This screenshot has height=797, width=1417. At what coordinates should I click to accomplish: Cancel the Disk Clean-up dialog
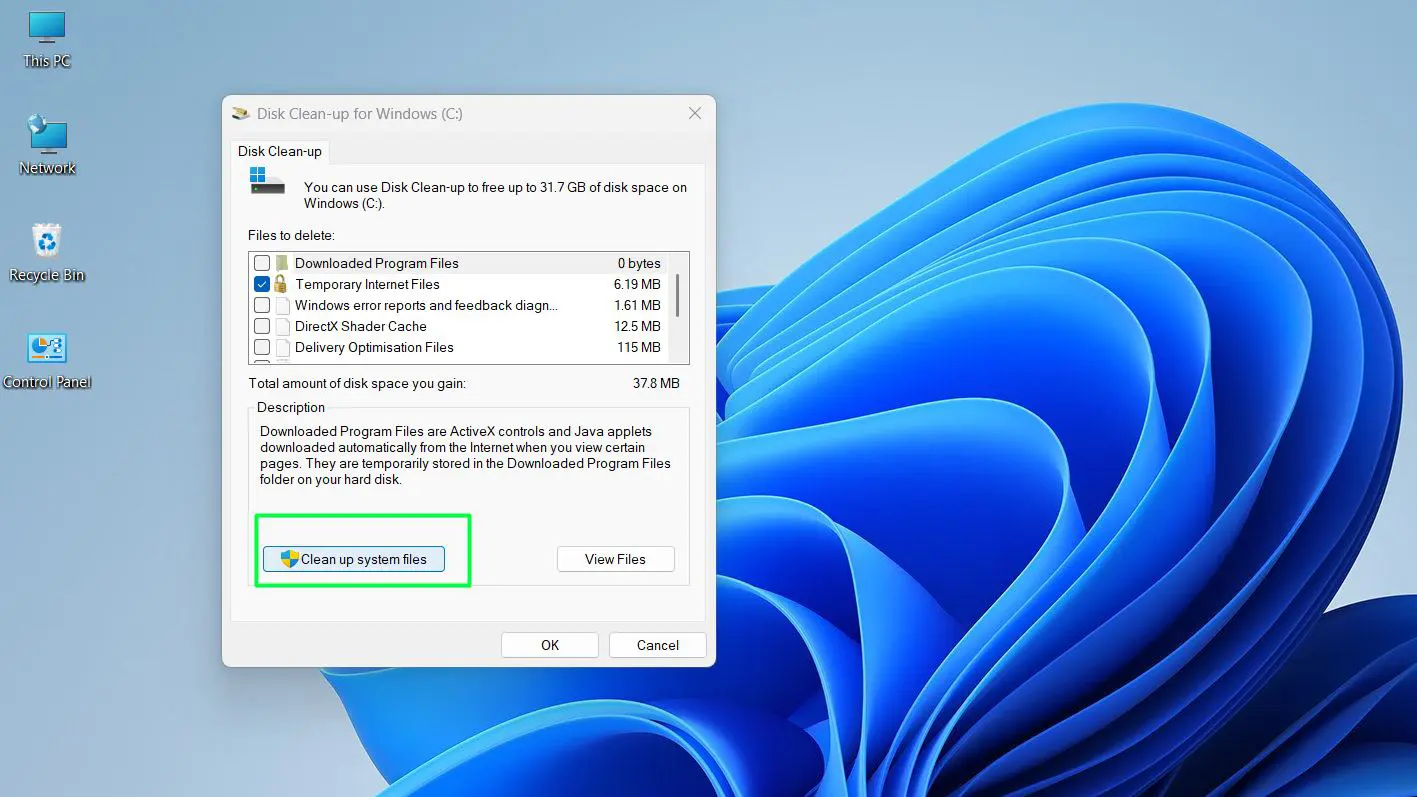pos(657,644)
